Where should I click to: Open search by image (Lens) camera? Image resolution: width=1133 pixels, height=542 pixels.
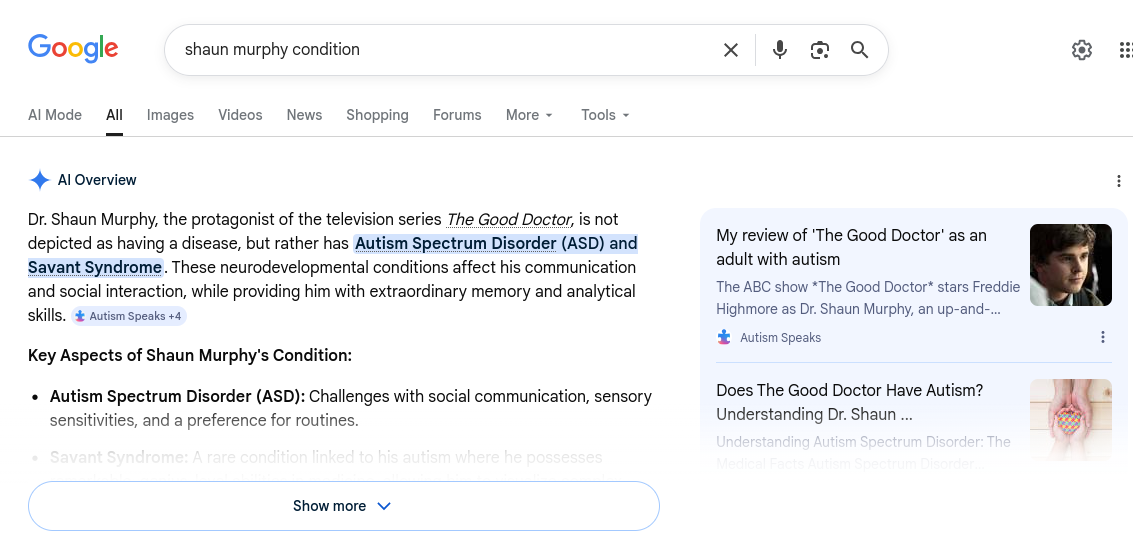click(x=820, y=50)
